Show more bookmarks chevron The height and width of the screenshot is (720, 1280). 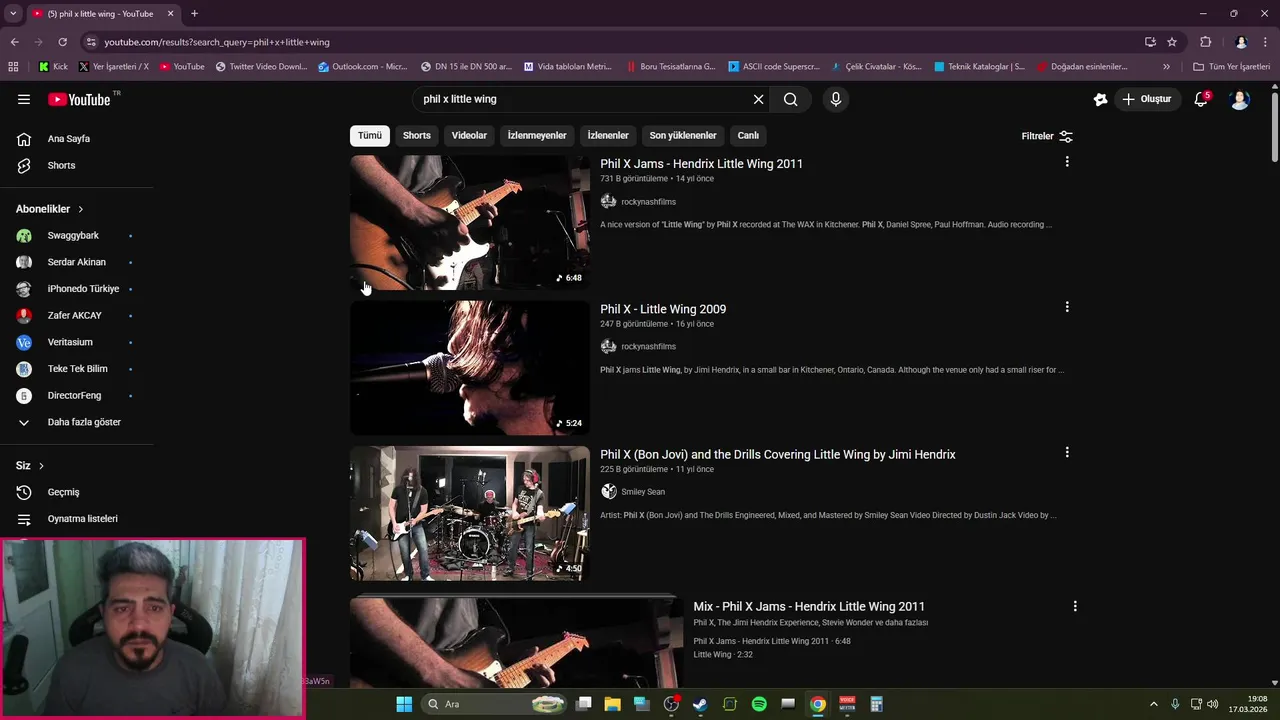(1166, 67)
